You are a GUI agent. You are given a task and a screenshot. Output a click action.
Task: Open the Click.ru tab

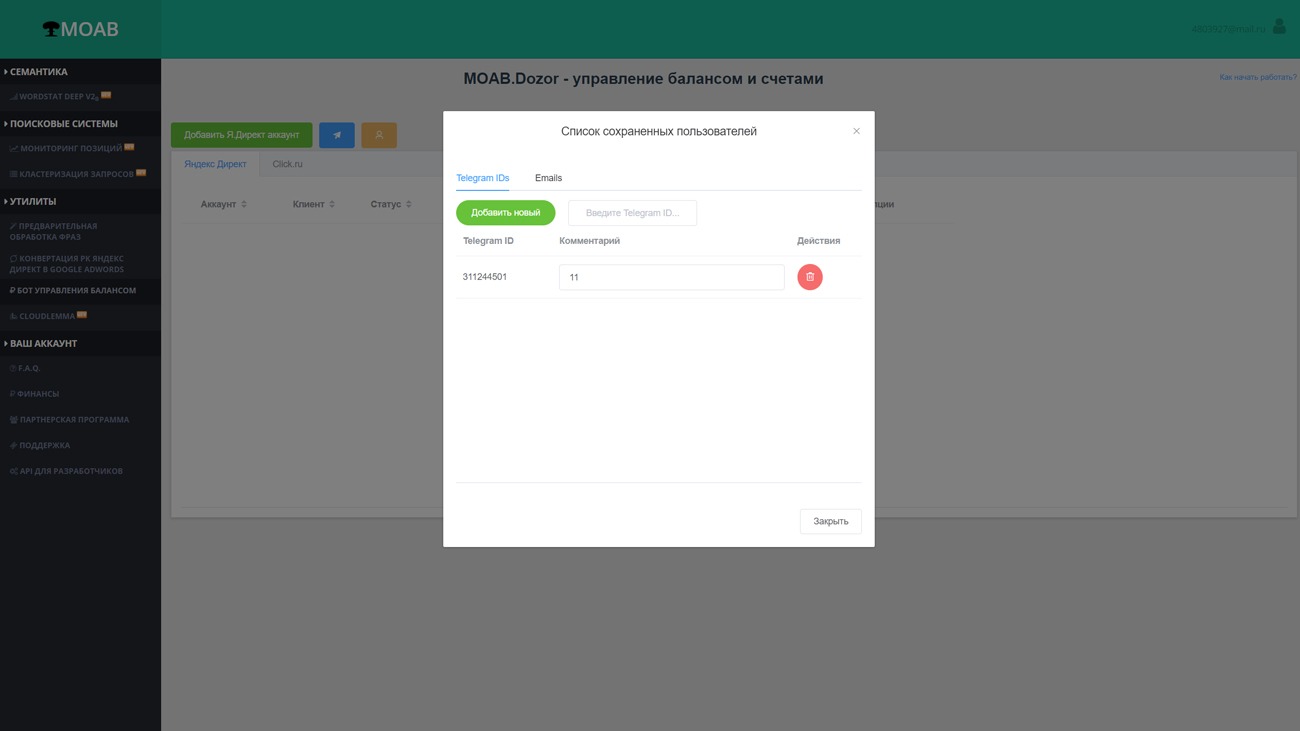click(287, 164)
